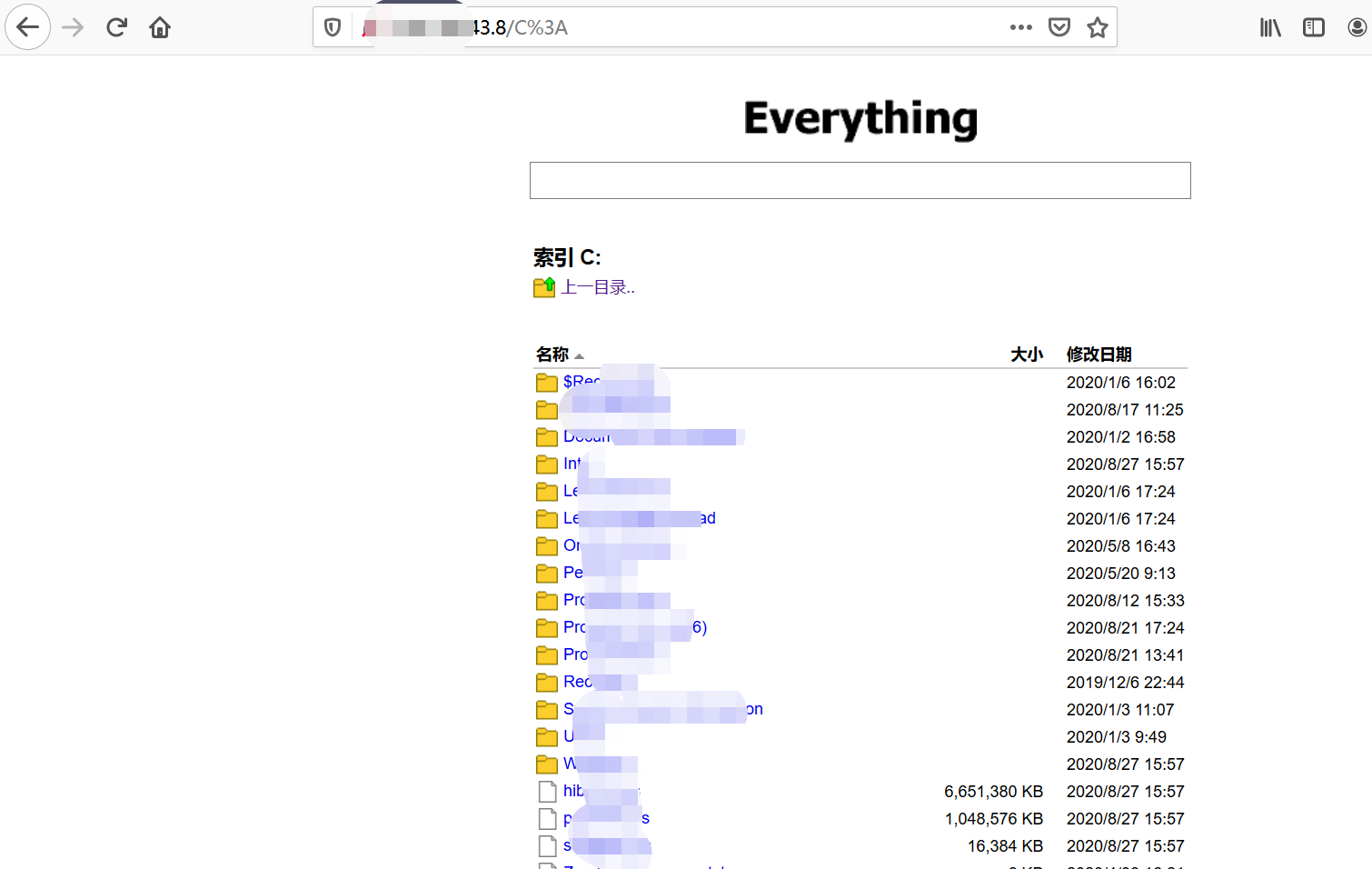
Task: Click the folder icon beside $Rec entry
Action: click(547, 382)
